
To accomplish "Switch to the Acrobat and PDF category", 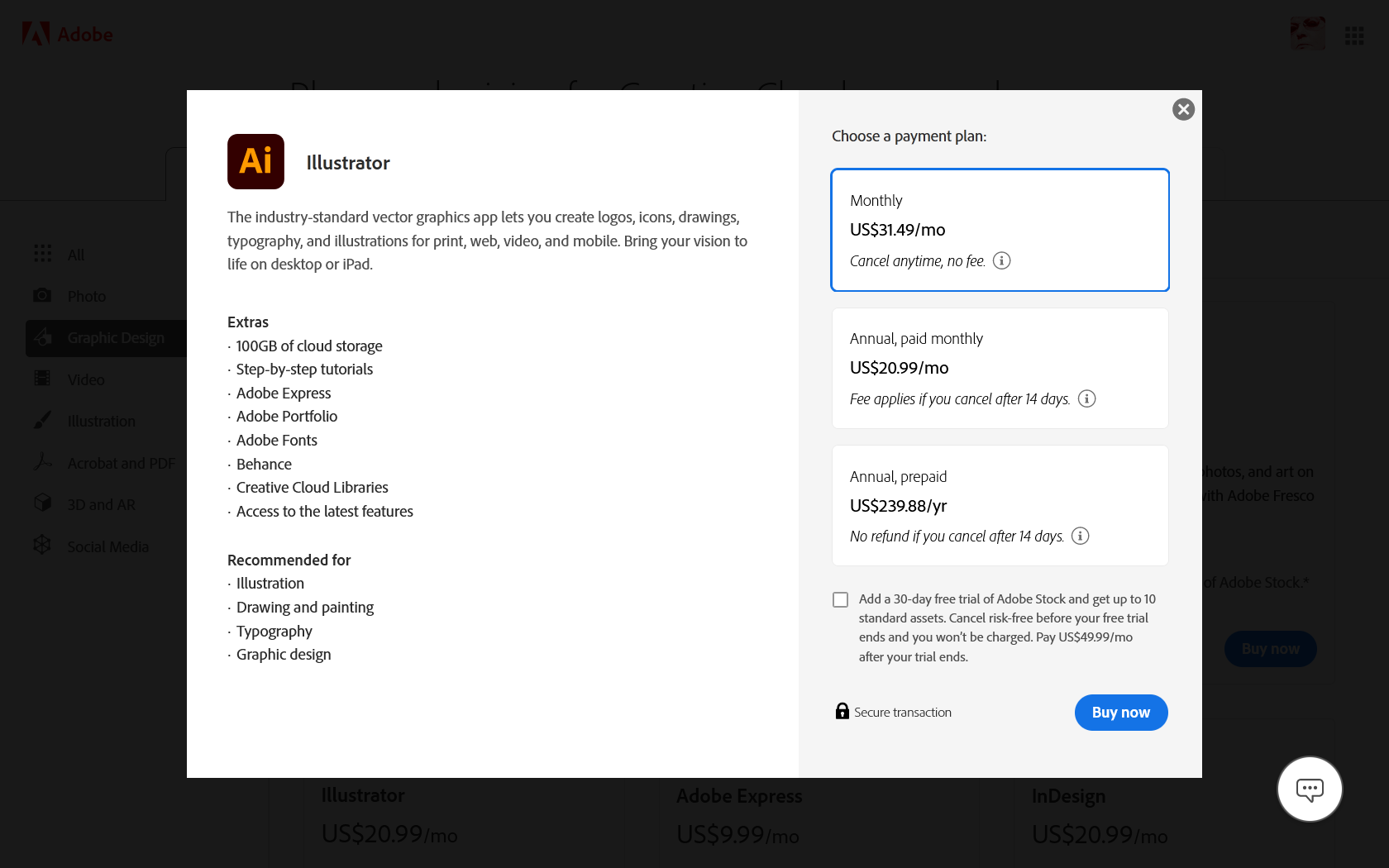I will click(42, 462).
